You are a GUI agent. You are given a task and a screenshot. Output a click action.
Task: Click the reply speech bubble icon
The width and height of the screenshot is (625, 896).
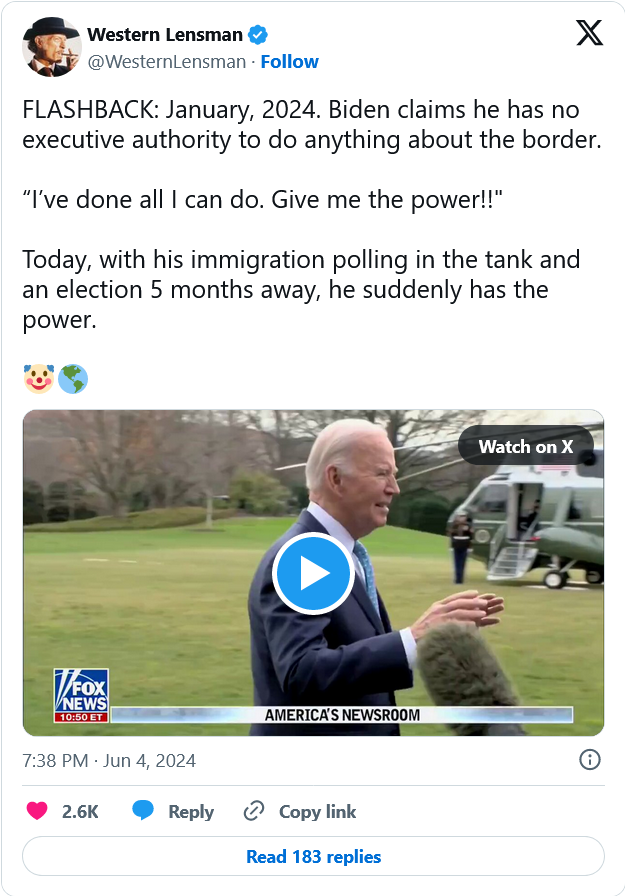[143, 810]
